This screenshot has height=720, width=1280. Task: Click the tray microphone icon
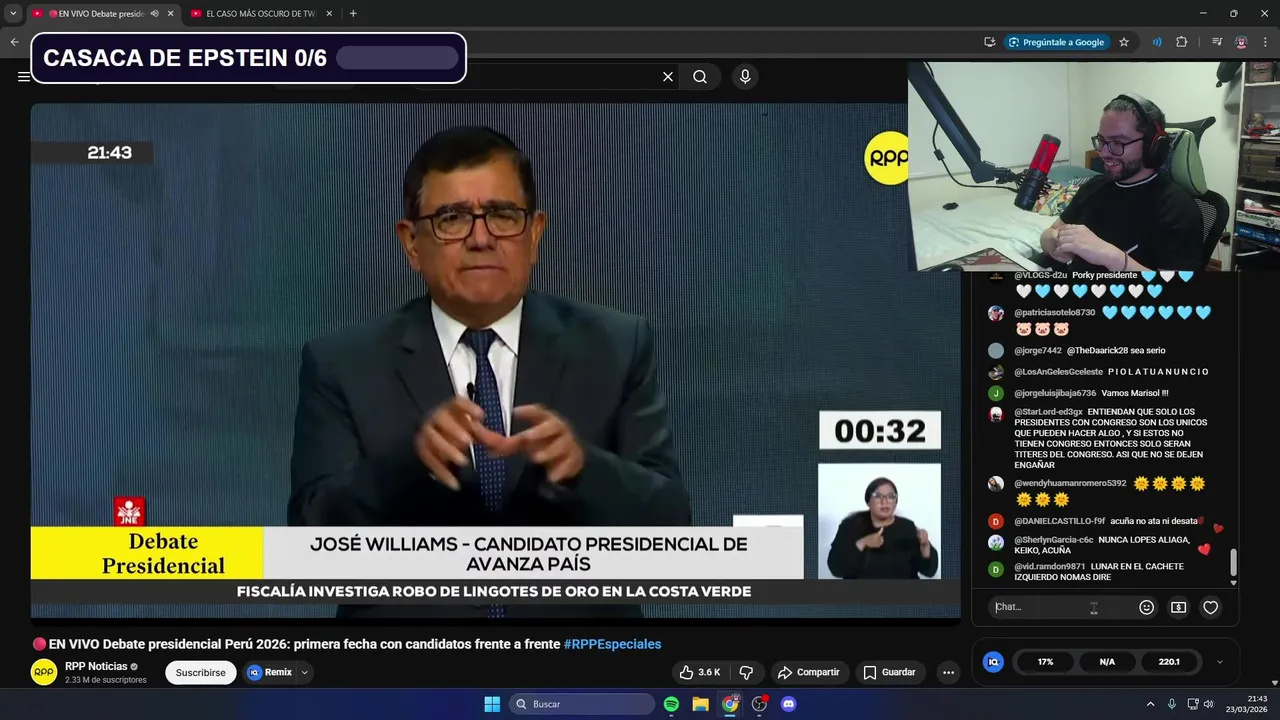1172,704
